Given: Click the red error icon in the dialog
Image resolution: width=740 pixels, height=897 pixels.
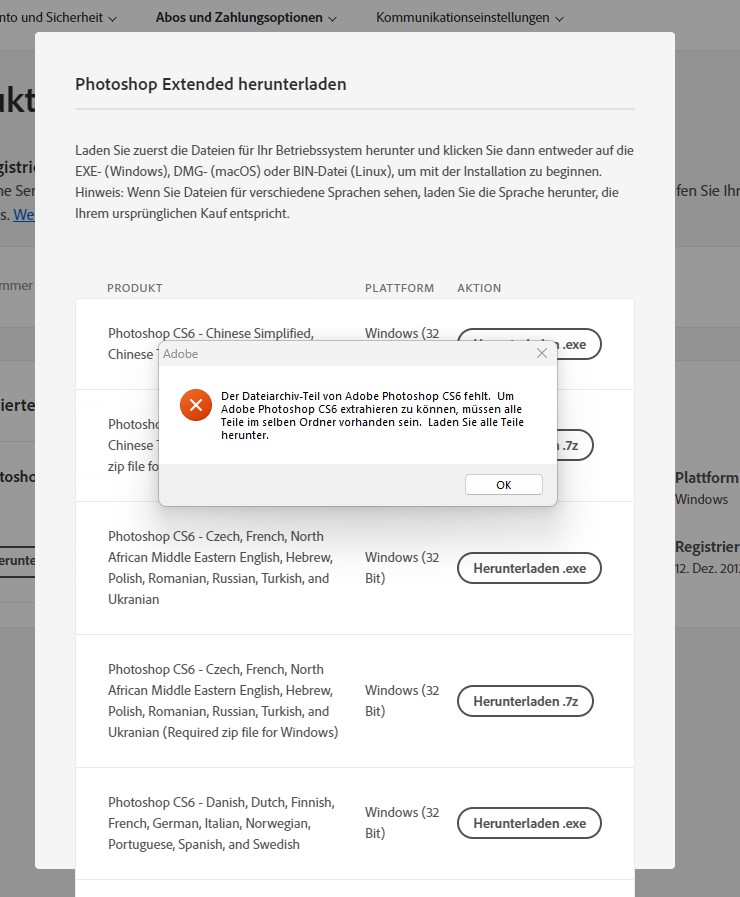Looking at the screenshot, I should click(195, 406).
